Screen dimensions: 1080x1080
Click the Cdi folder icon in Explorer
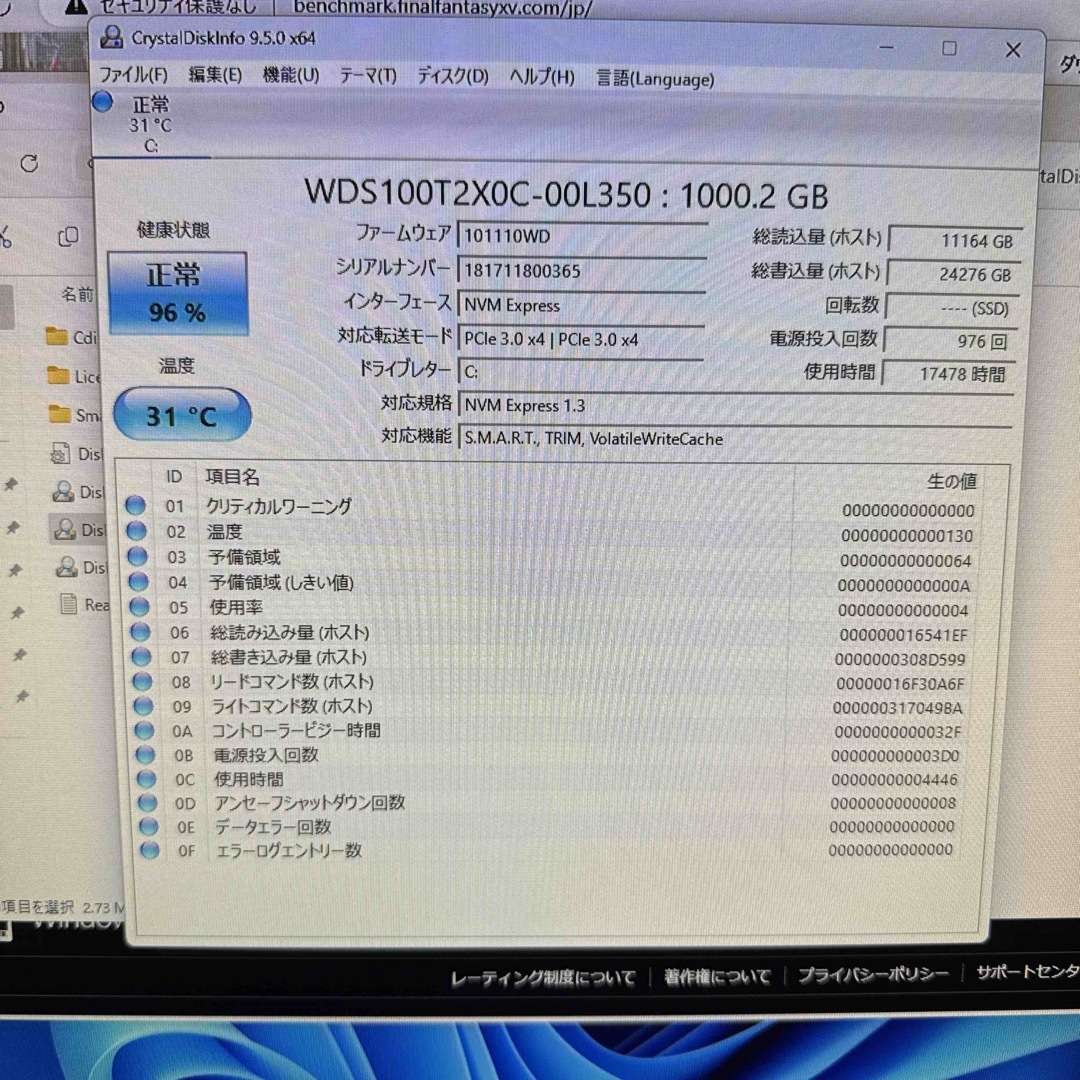click(56, 336)
